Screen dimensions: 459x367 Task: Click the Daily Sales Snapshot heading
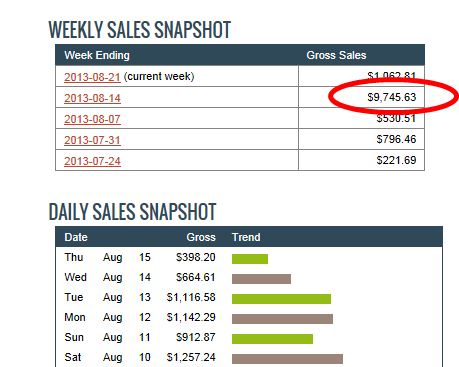[x=132, y=212]
